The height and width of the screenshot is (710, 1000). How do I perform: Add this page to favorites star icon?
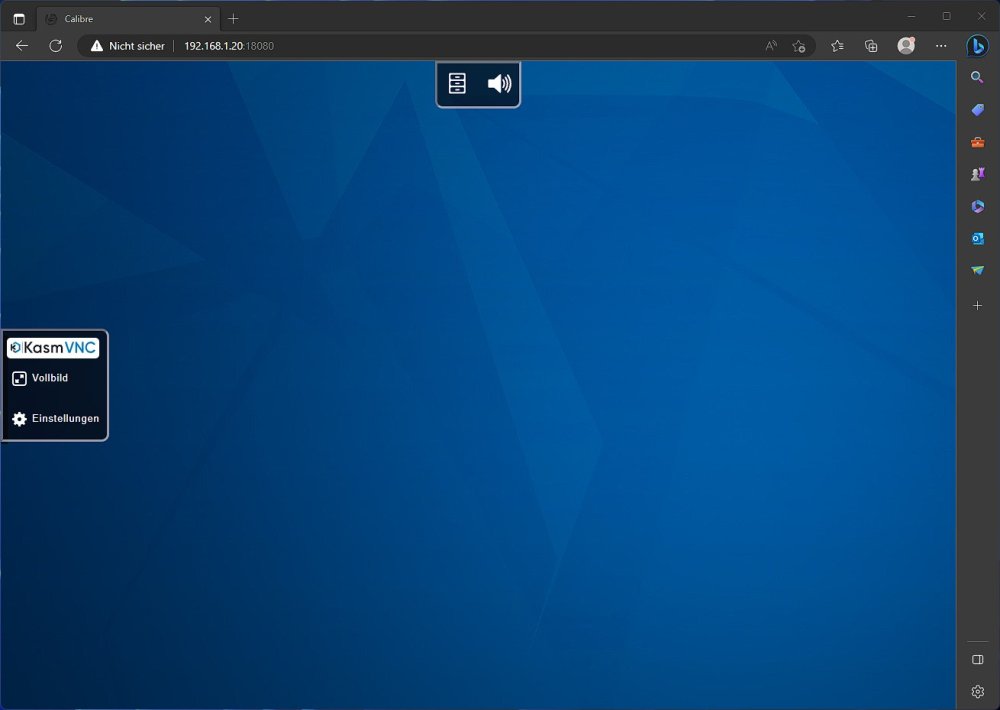(x=798, y=46)
